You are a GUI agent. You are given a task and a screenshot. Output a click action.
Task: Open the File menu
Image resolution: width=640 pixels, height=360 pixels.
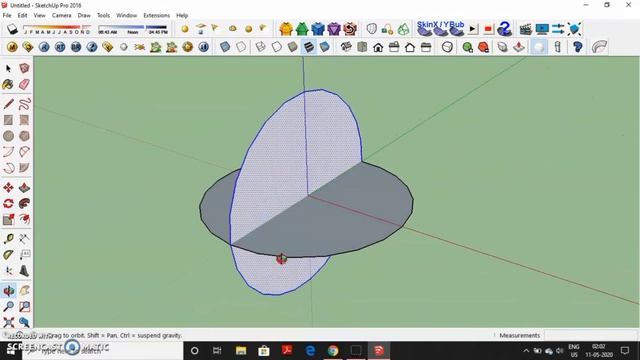click(7, 15)
